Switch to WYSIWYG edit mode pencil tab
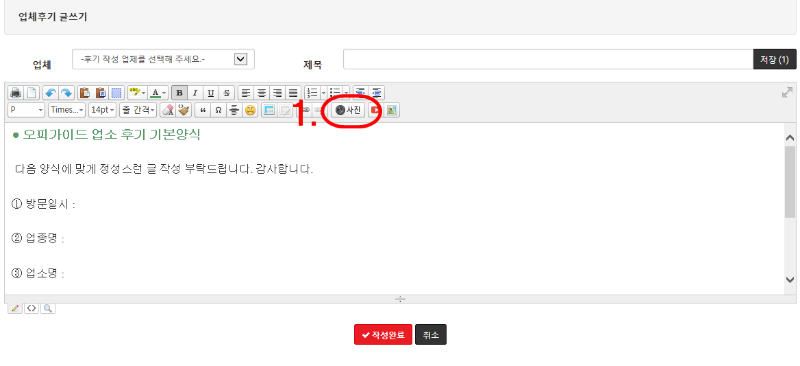The height and width of the screenshot is (366, 800). (15, 308)
